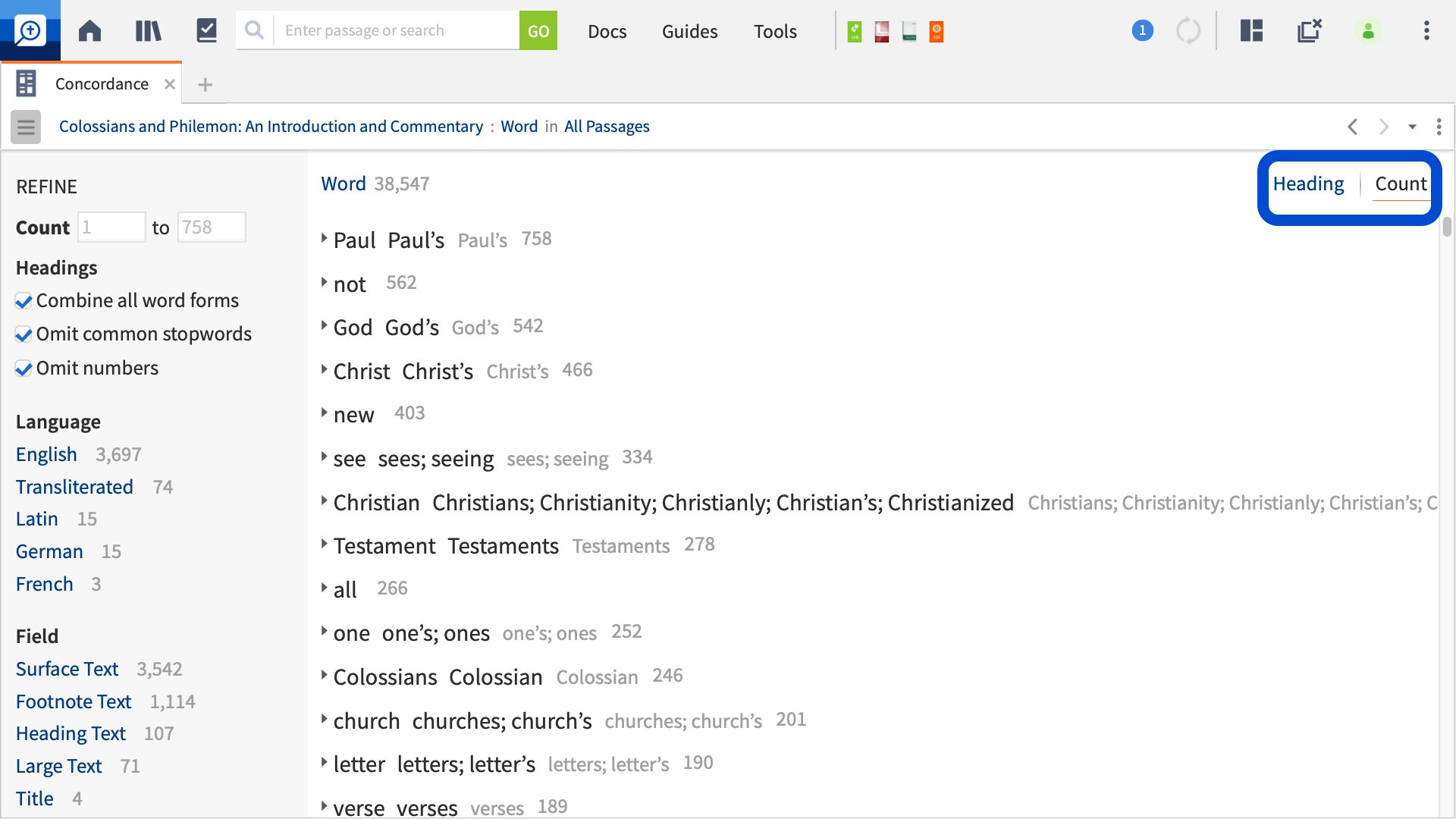
Task: Sort results by Count
Action: pyautogui.click(x=1400, y=184)
